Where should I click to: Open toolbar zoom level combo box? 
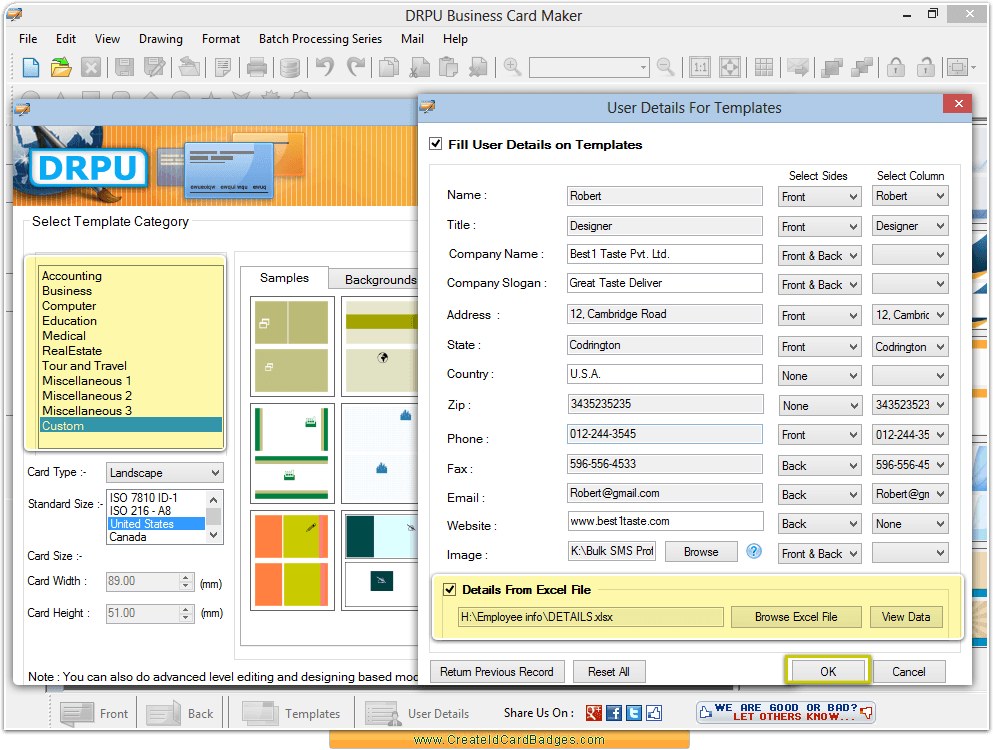pyautogui.click(x=589, y=67)
